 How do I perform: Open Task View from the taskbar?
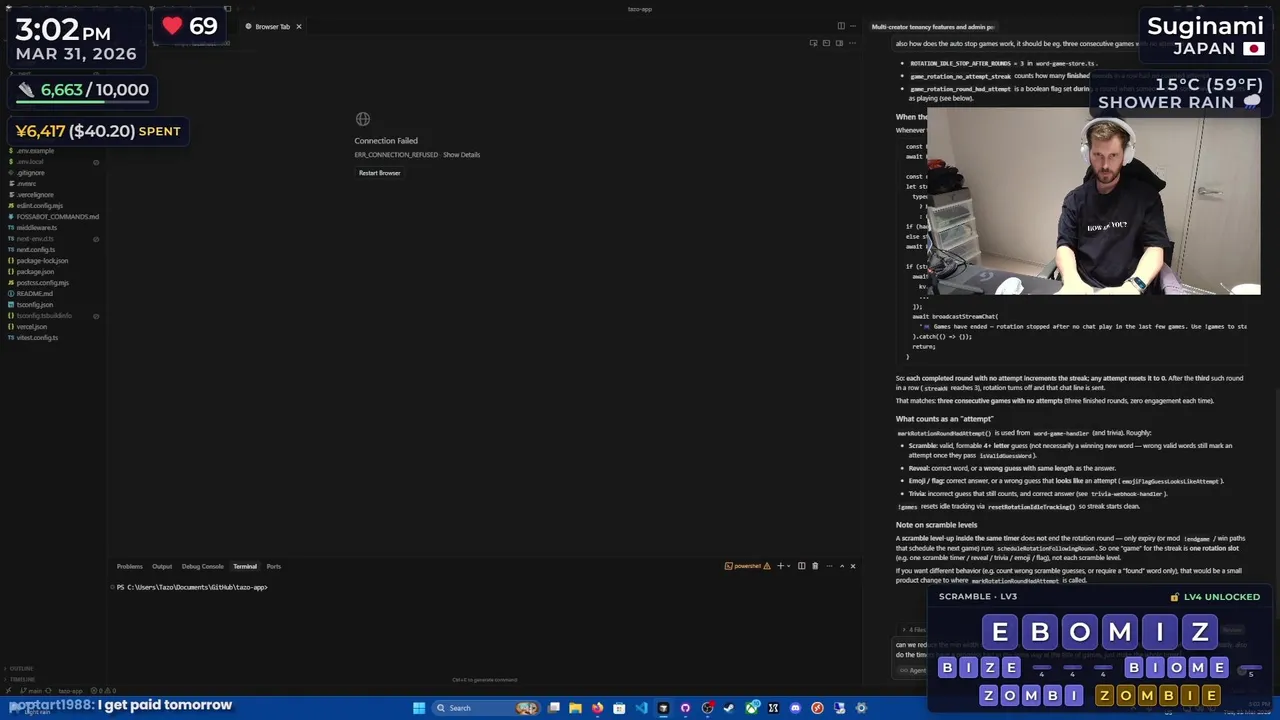click(x=554, y=708)
